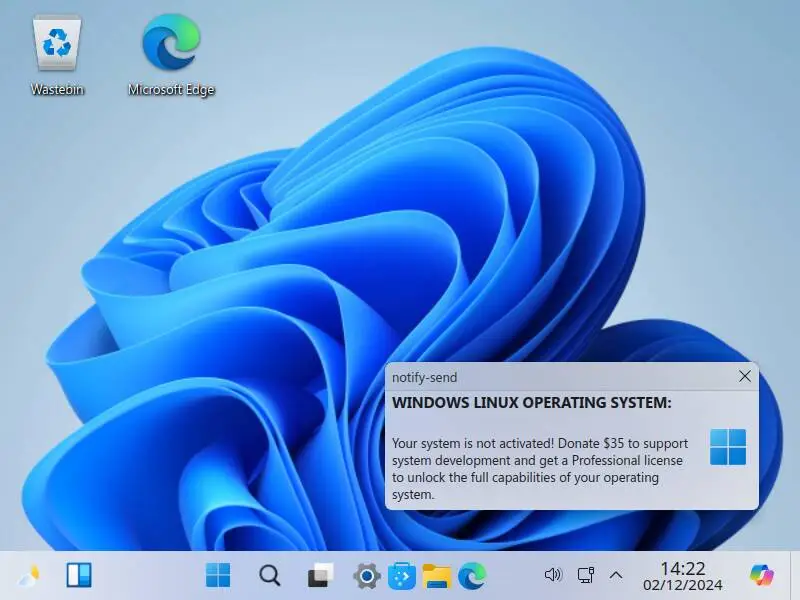Open the Copilot icon in taskbar corner
The height and width of the screenshot is (600, 800).
tap(763, 574)
